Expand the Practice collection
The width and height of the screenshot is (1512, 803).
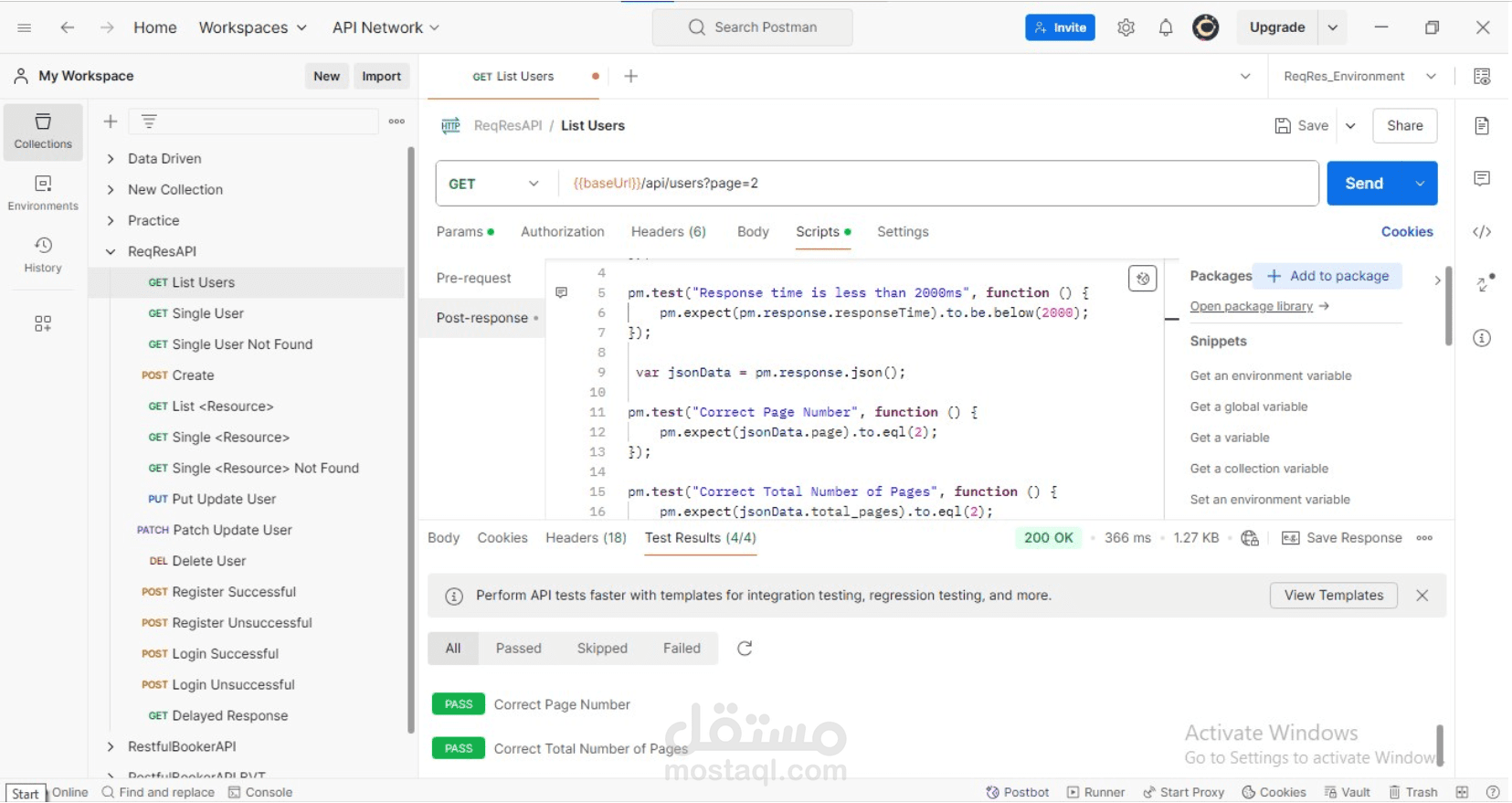[111, 221]
